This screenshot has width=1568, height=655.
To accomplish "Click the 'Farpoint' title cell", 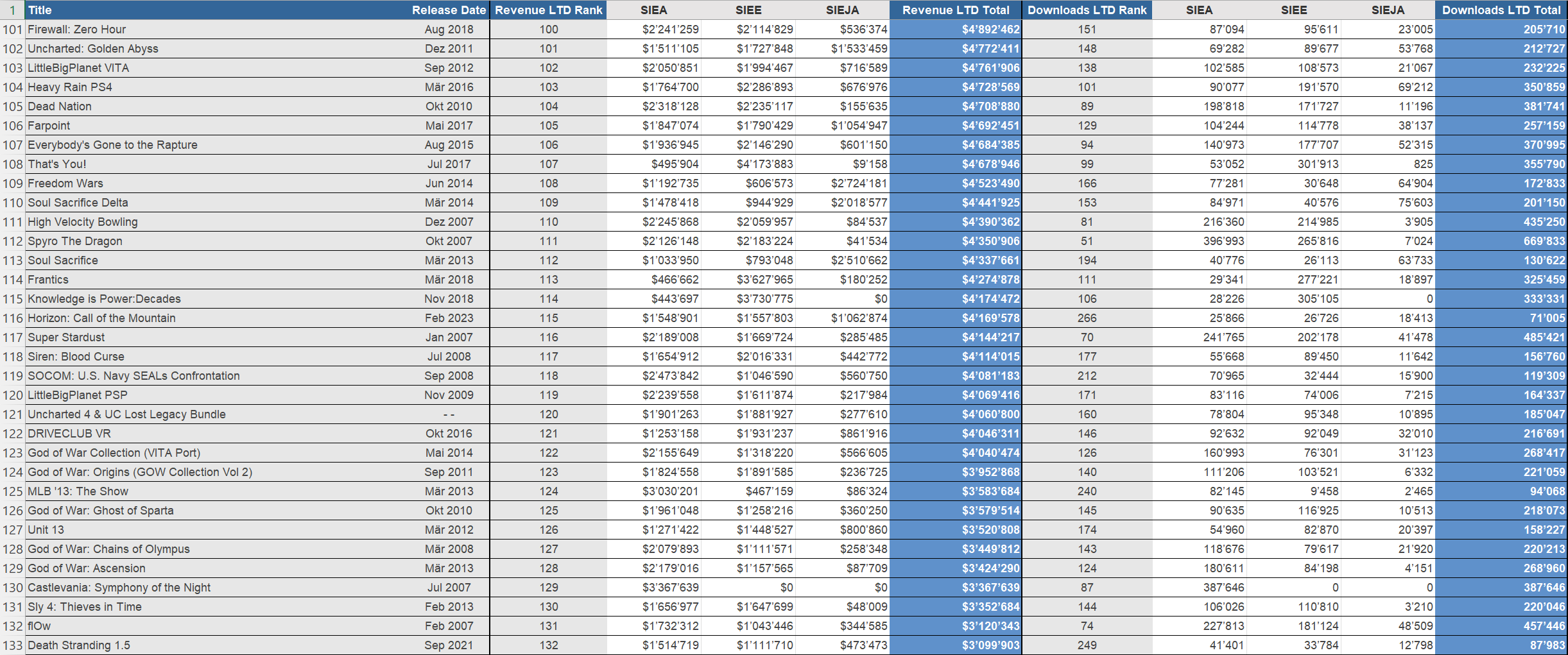I will [217, 126].
